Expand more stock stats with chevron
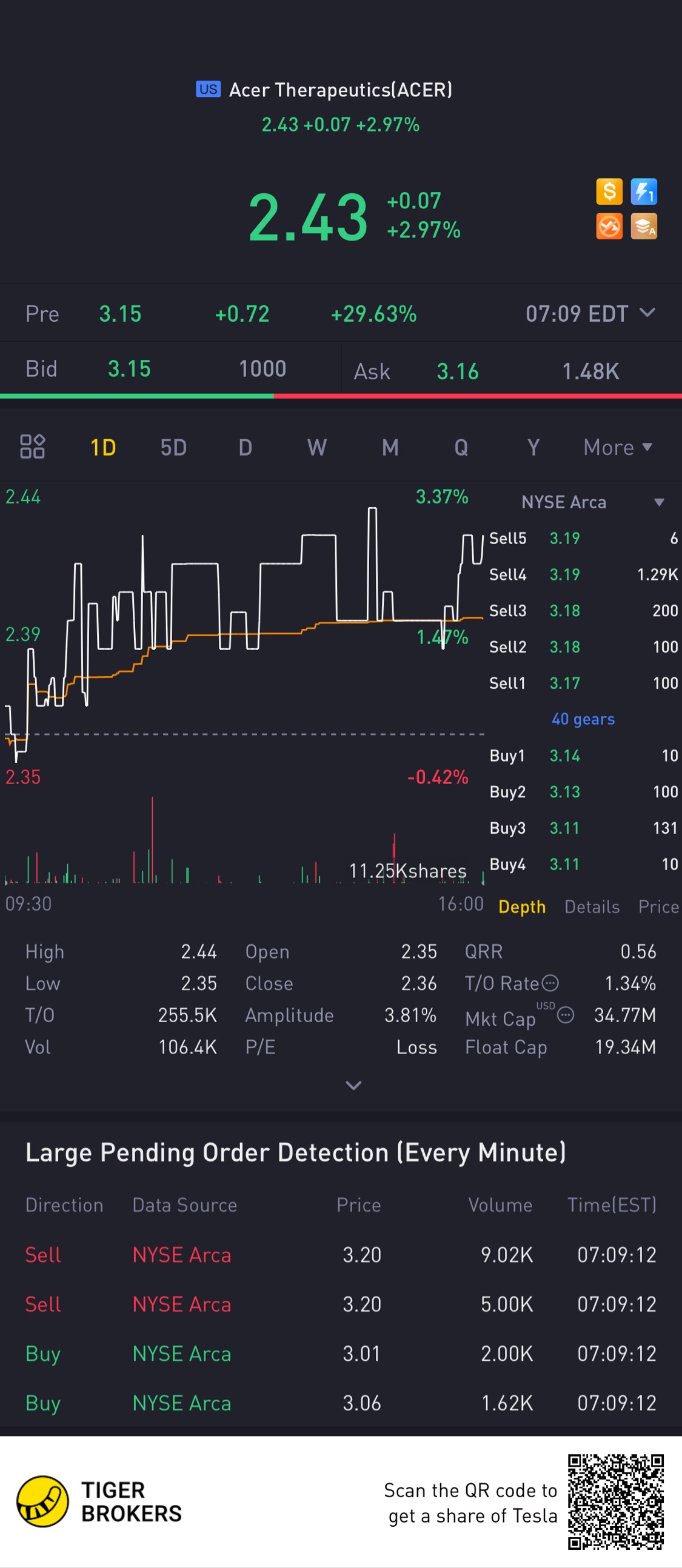The height and width of the screenshot is (1568, 682). coord(353,1085)
